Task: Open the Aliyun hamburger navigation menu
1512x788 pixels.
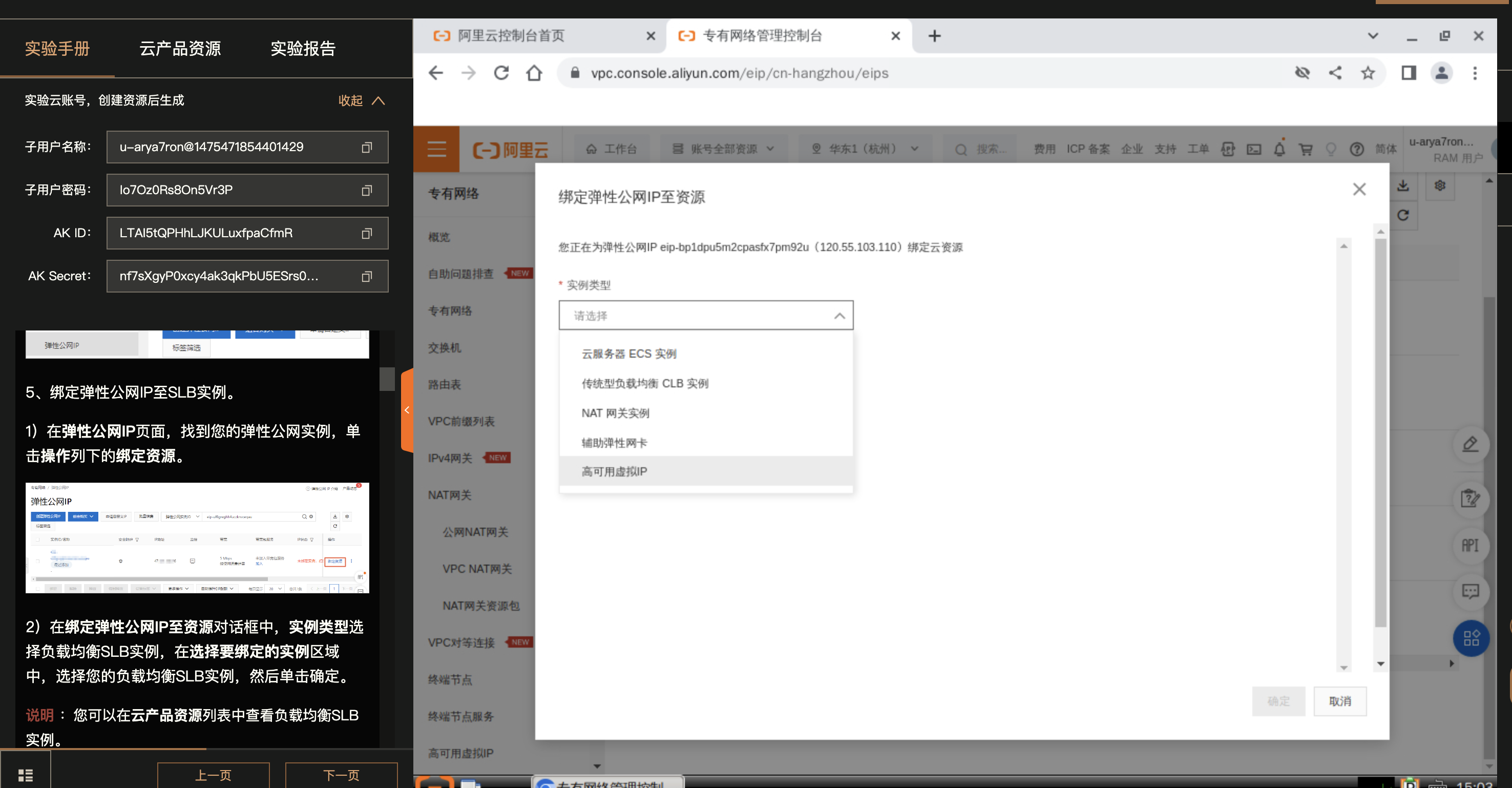Action: tap(436, 149)
